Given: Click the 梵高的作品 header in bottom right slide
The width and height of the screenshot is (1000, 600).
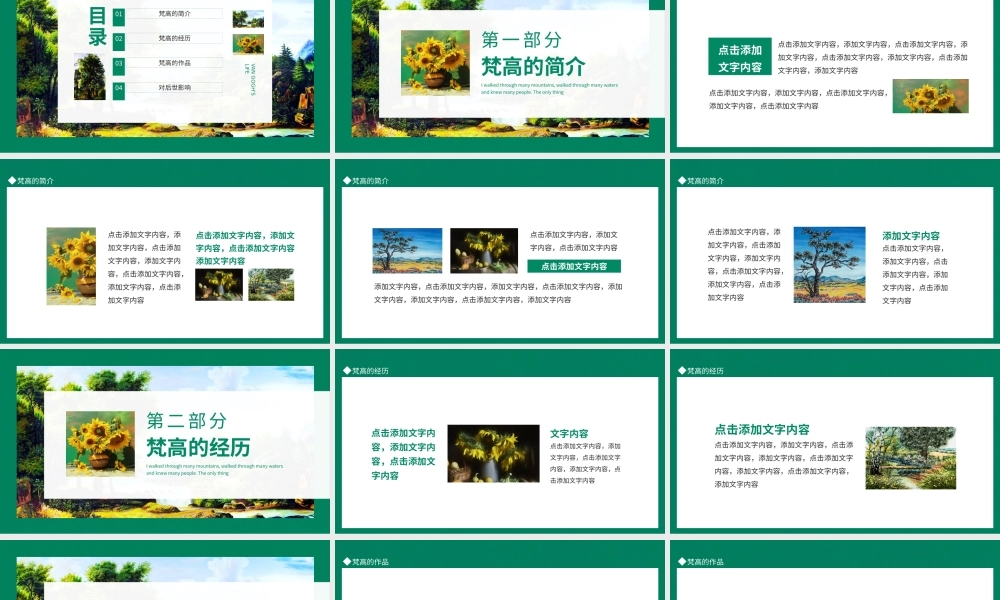Looking at the screenshot, I should pos(700,562).
